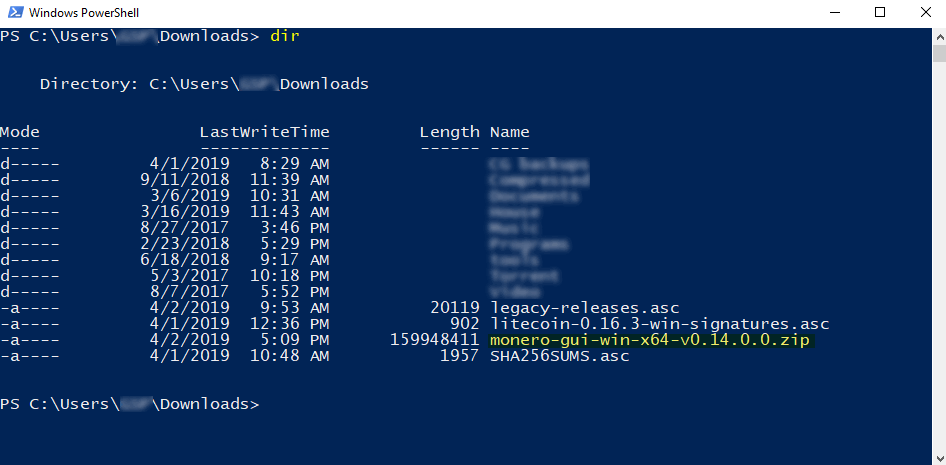Click the scrollbar up arrow

[939, 36]
